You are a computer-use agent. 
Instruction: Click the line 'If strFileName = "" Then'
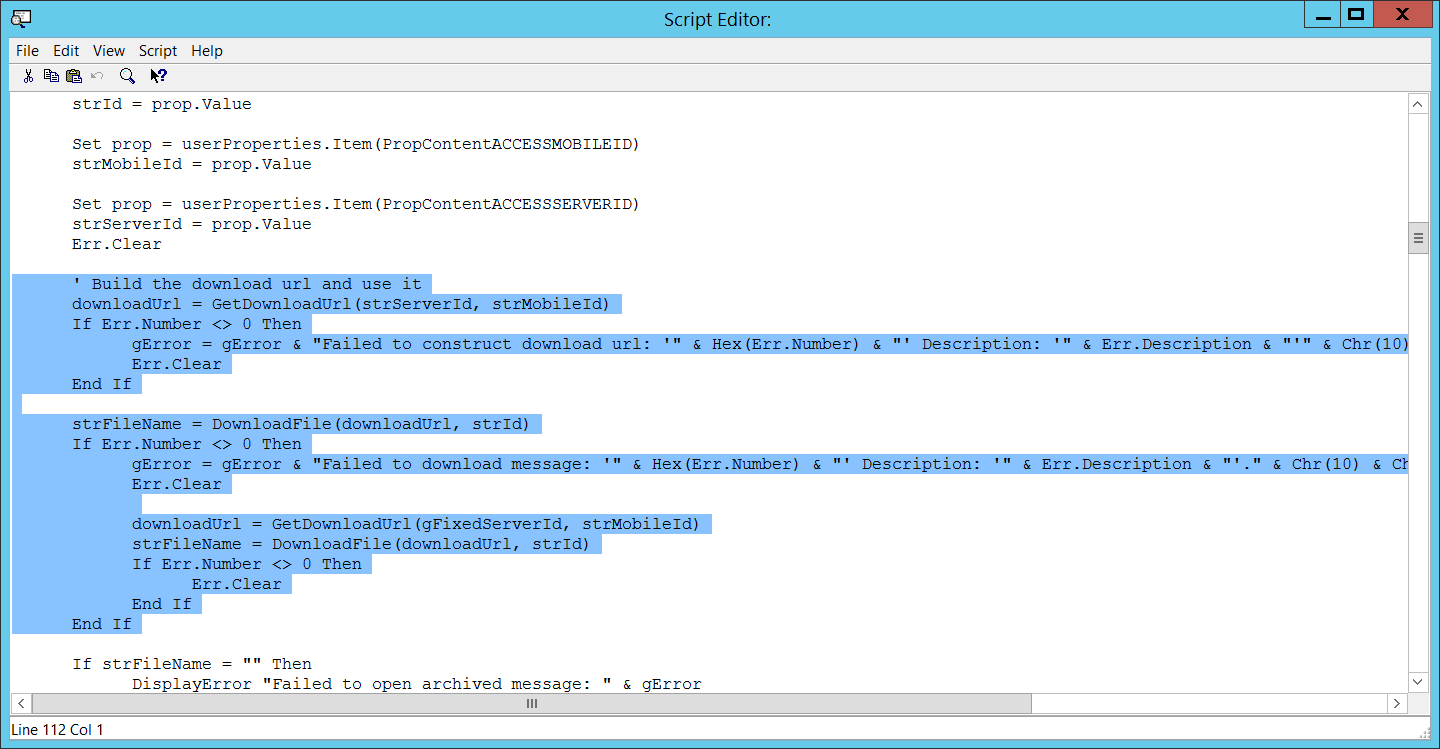click(x=192, y=664)
